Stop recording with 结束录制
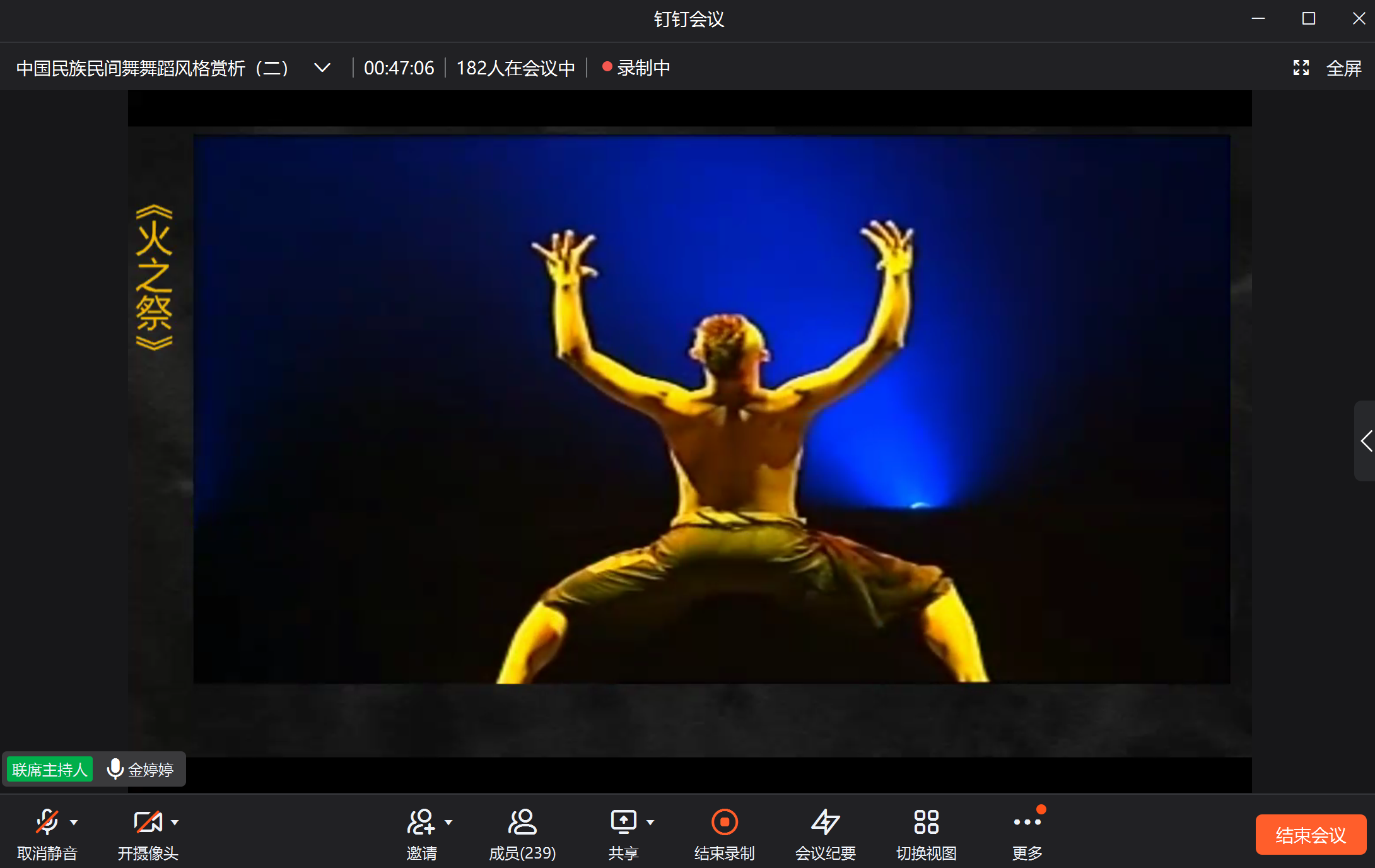The height and width of the screenshot is (868, 1375). tap(724, 834)
